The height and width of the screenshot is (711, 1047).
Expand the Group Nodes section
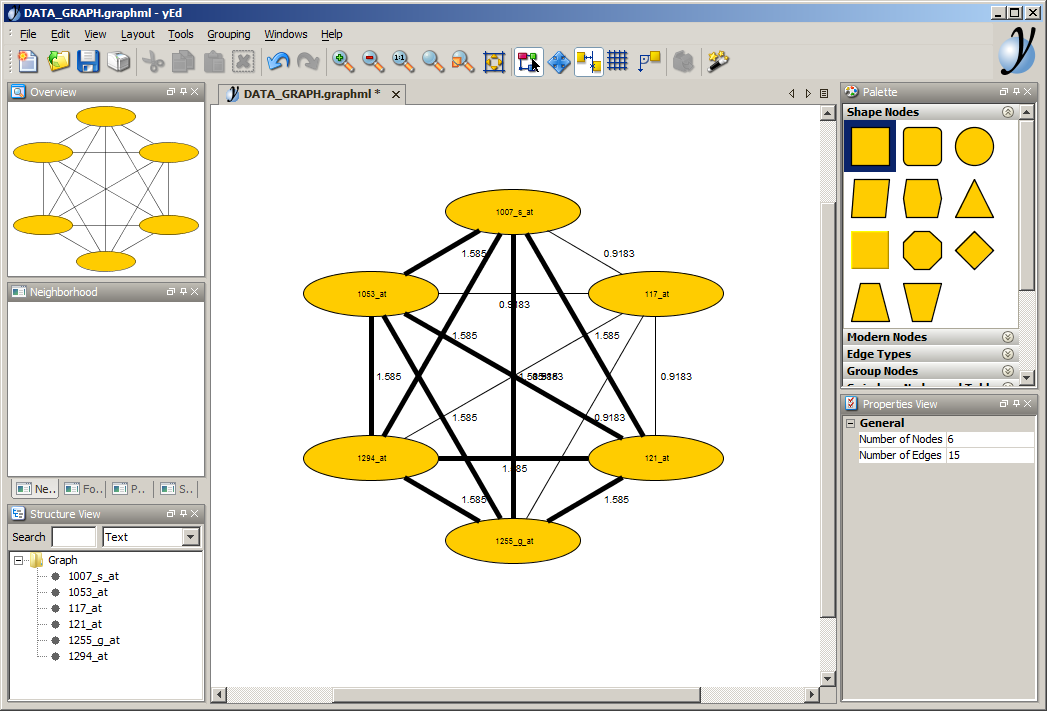pos(1008,371)
